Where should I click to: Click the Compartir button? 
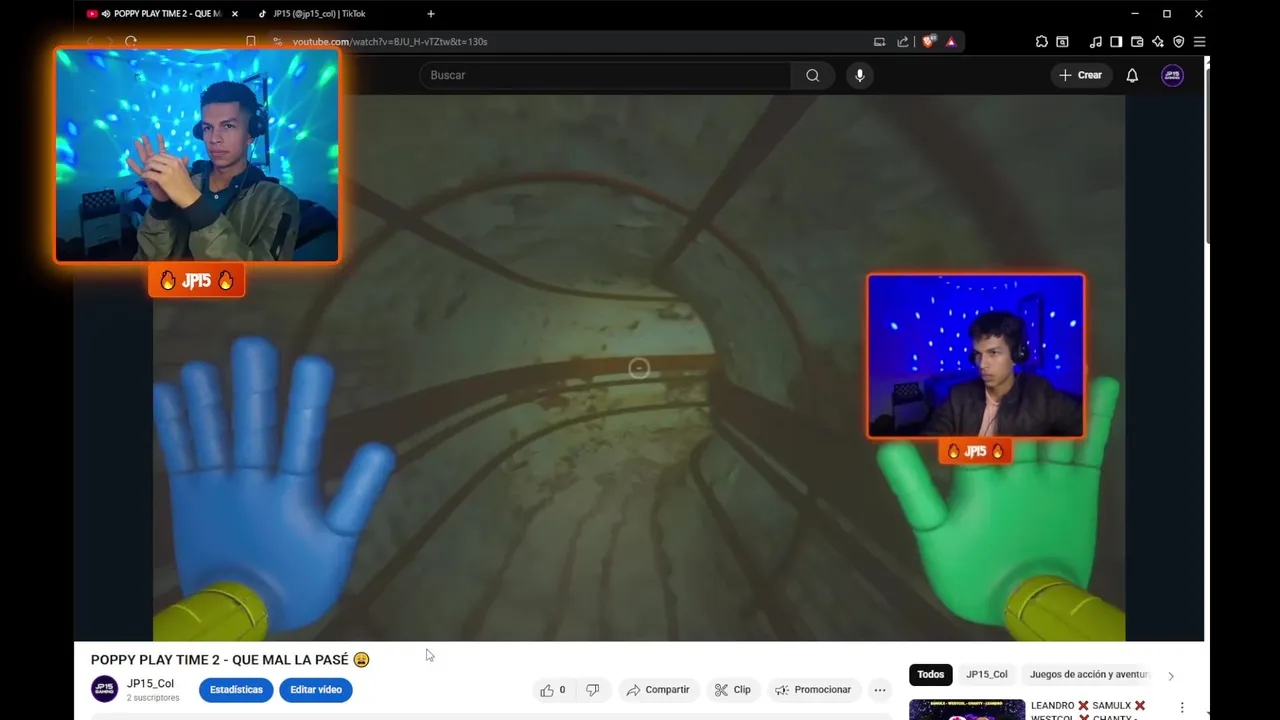coord(658,690)
